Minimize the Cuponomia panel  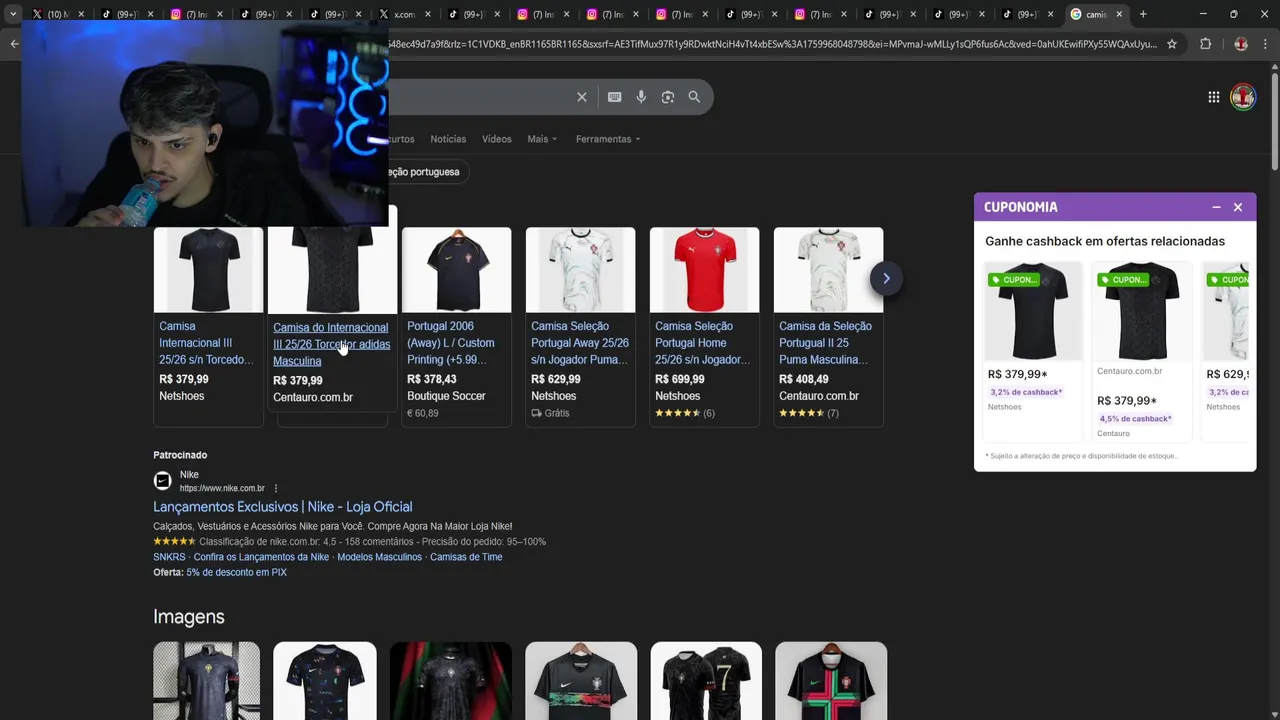1216,207
